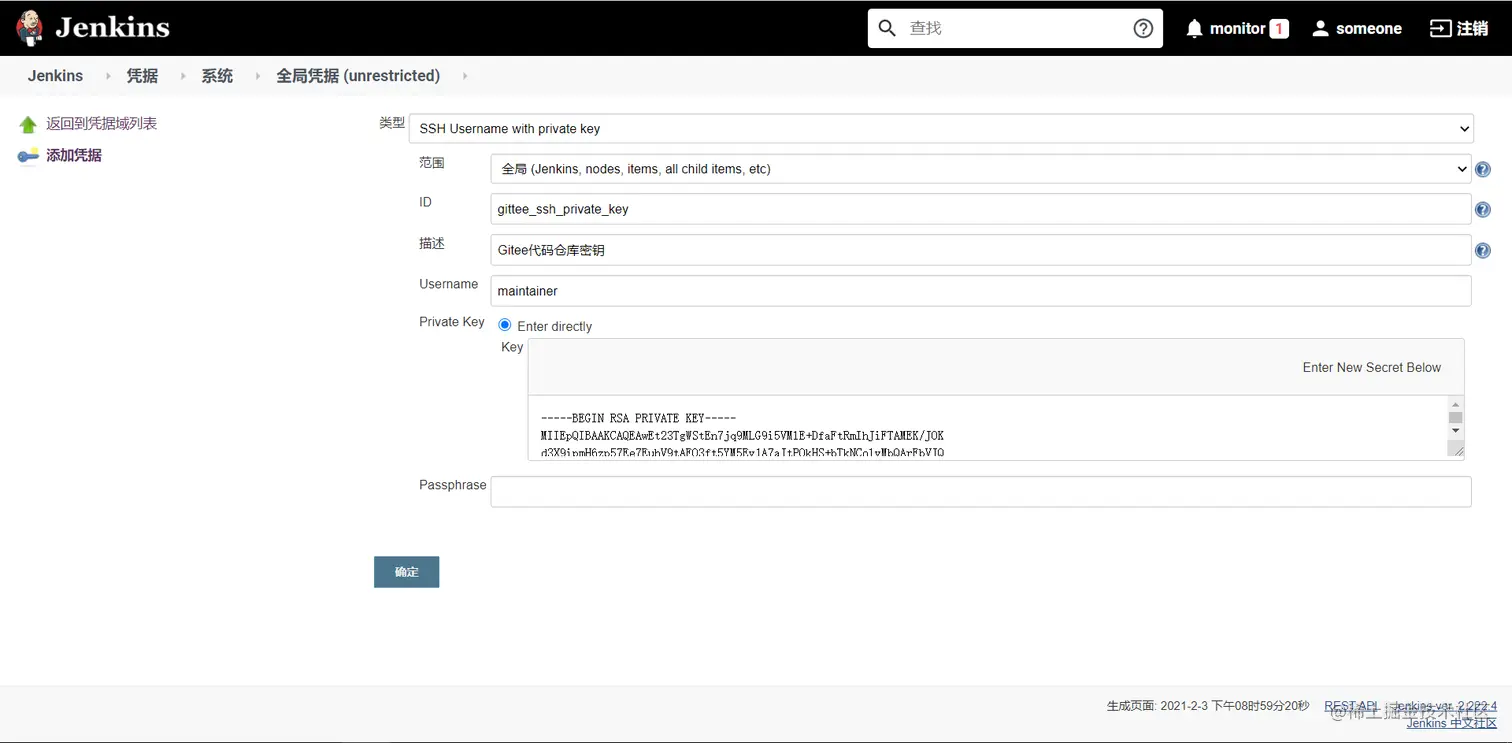
Task: Open the REST API footer link
Action: coord(1351,706)
